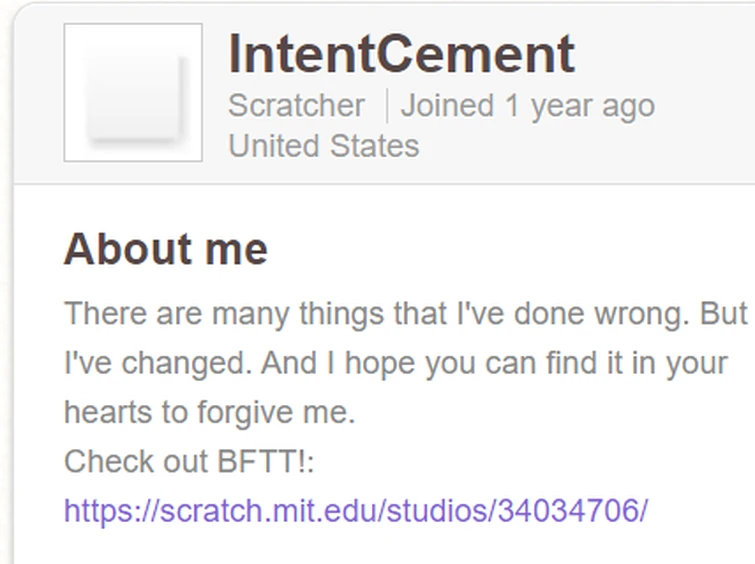Click the IntentCement username heading
Viewport: 755px width, 564px height.
tap(401, 54)
